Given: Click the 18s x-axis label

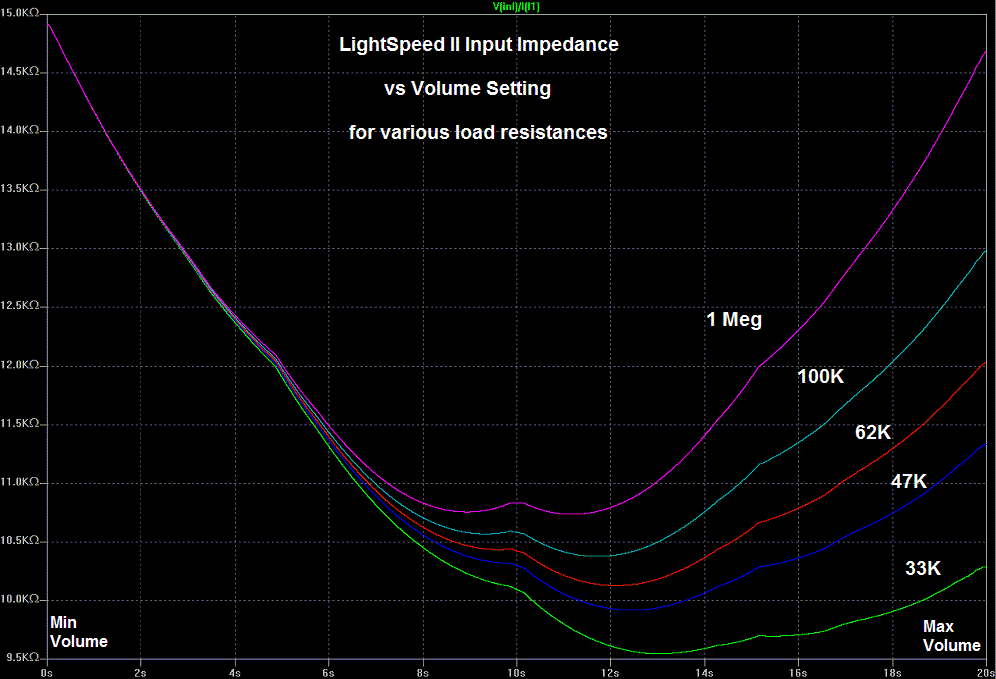Looking at the screenshot, I should [892, 673].
